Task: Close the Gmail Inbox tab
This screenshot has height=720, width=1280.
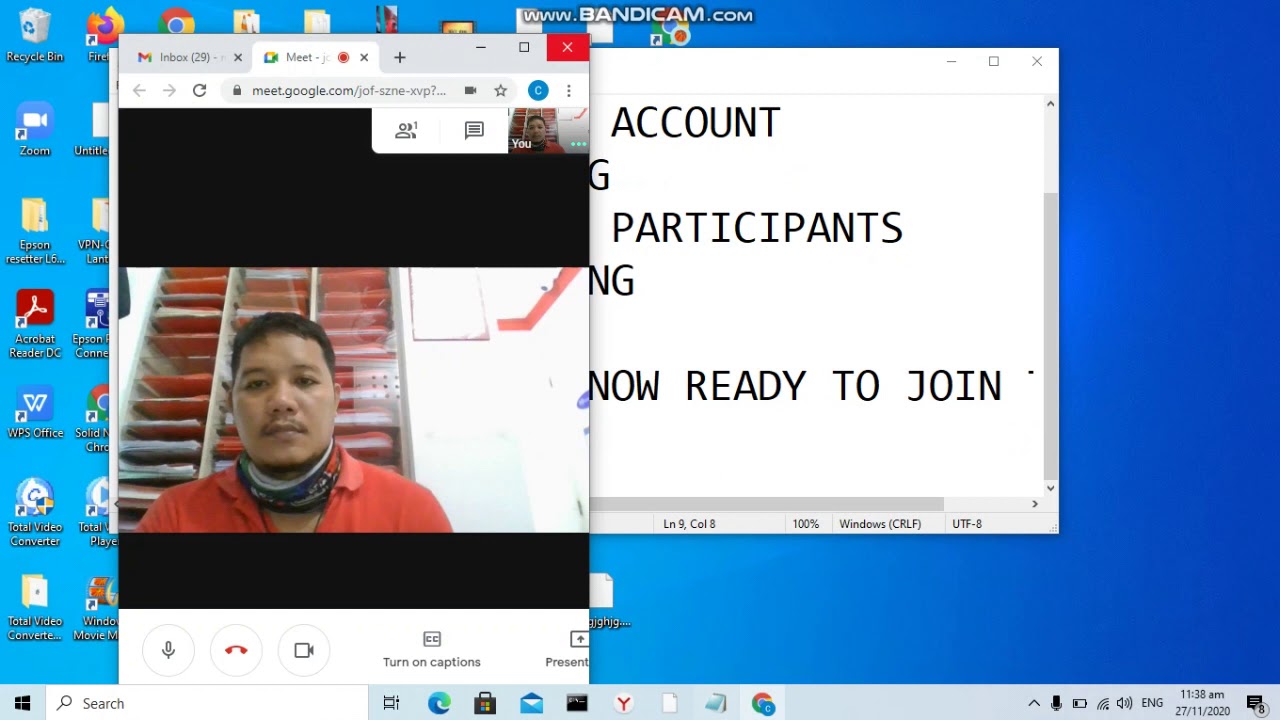Action: pyautogui.click(x=238, y=57)
